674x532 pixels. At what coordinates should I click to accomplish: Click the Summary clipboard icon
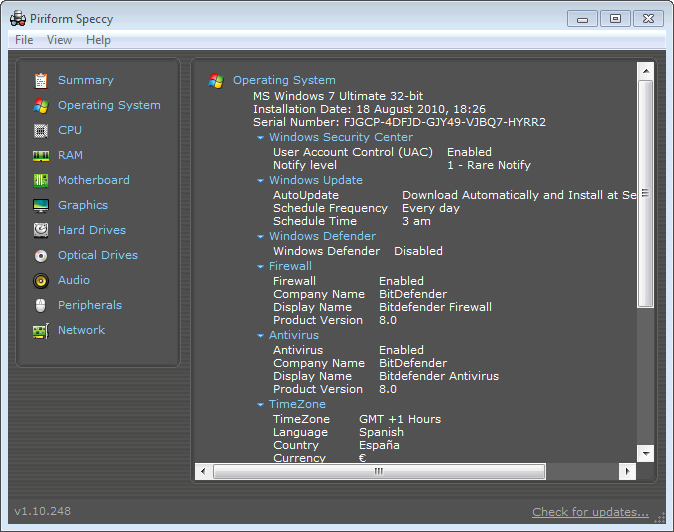click(41, 80)
